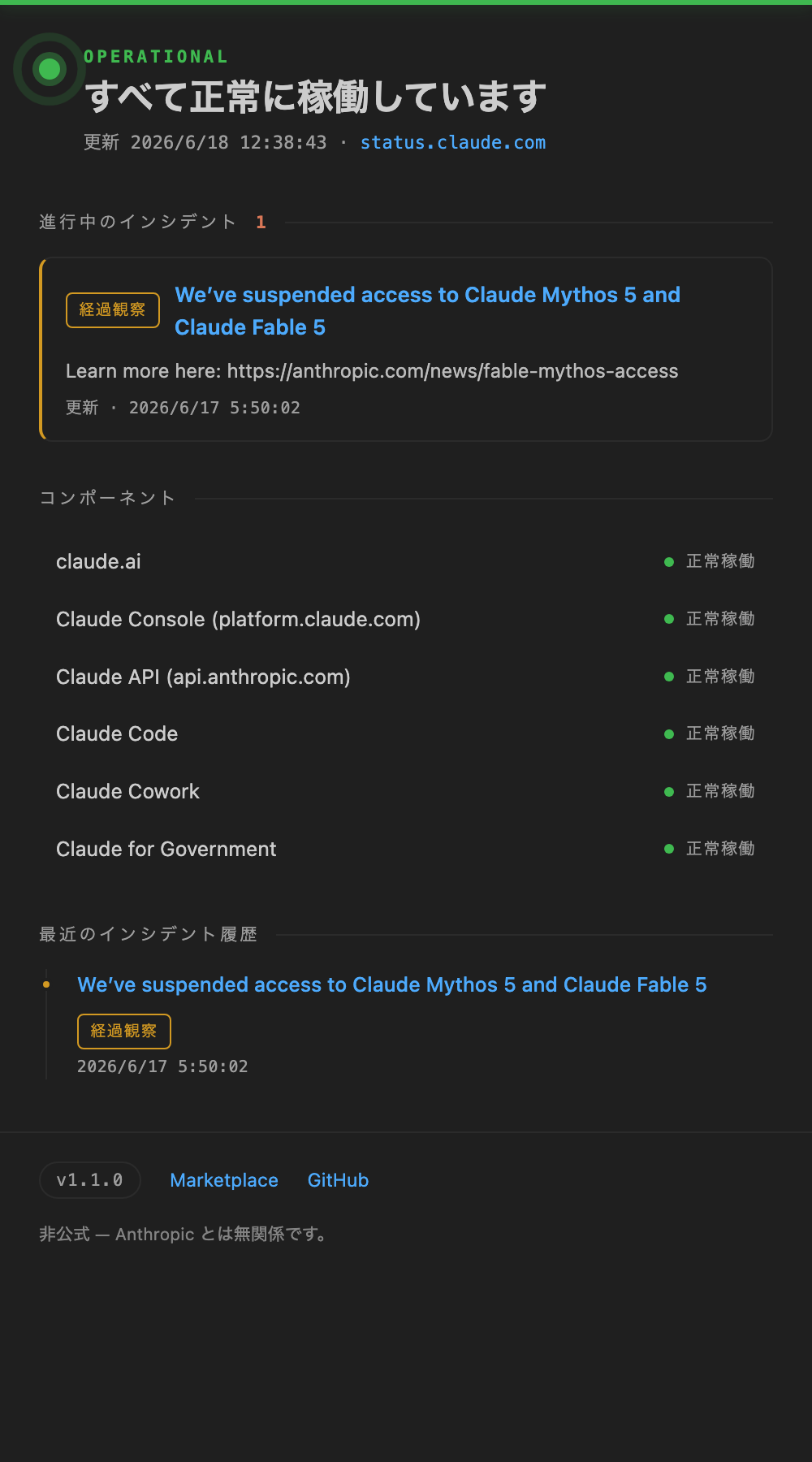This screenshot has height=1462, width=812.
Task: Click the green status dot for claude.ai
Action: [669, 562]
